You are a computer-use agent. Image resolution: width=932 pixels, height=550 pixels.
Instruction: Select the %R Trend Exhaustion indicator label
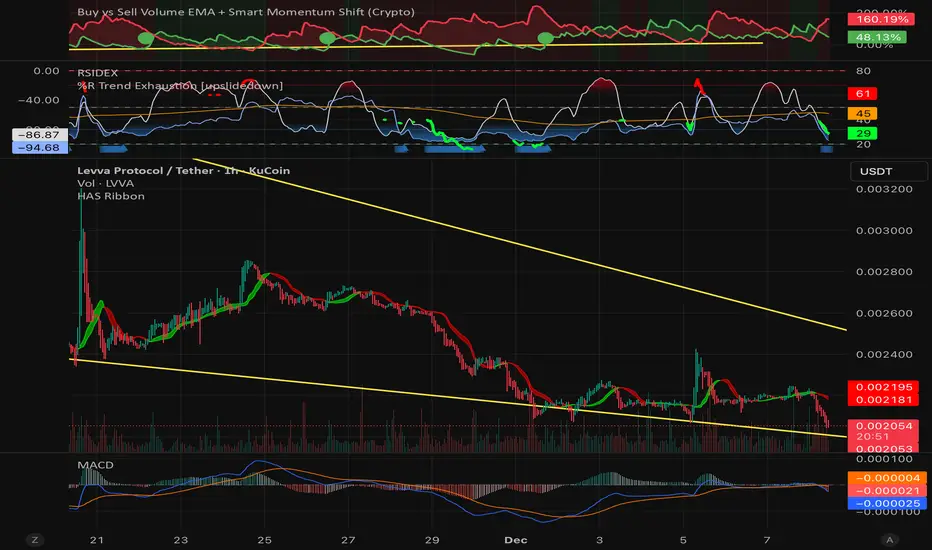click(x=180, y=86)
